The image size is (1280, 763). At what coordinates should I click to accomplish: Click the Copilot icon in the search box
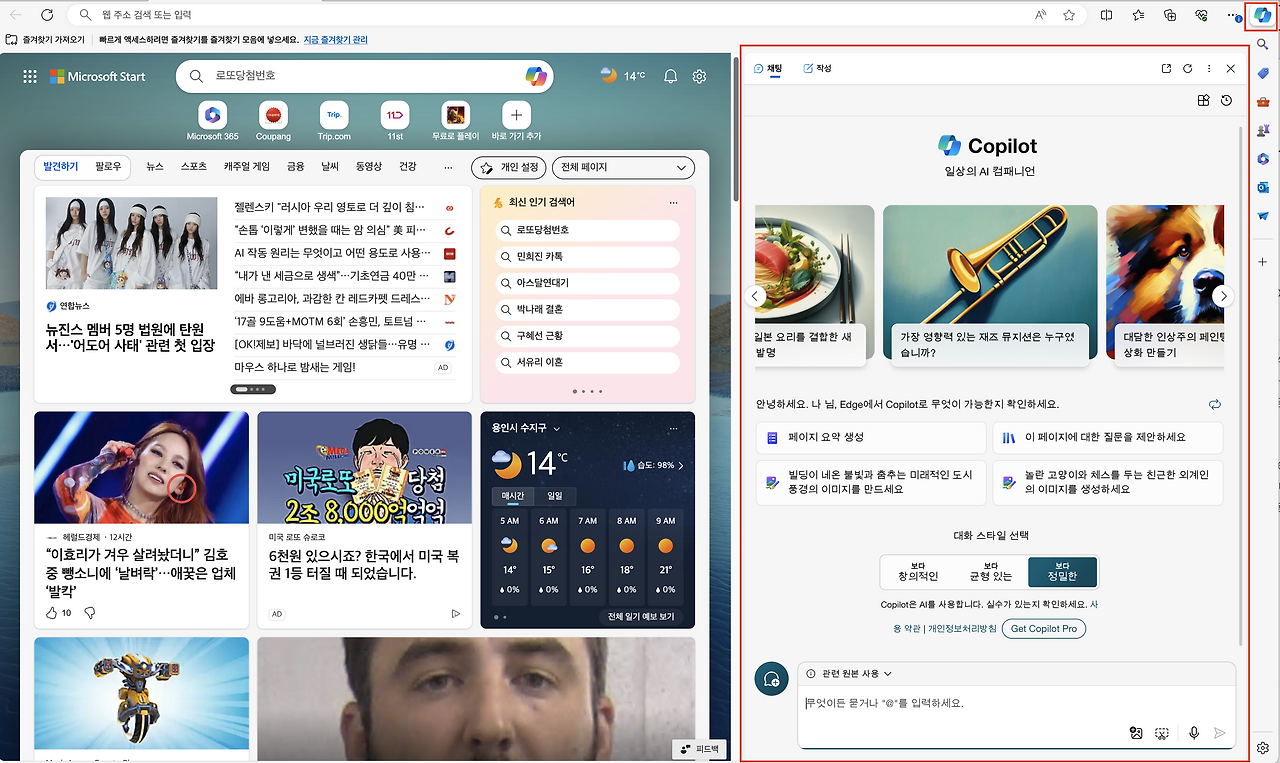click(536, 76)
